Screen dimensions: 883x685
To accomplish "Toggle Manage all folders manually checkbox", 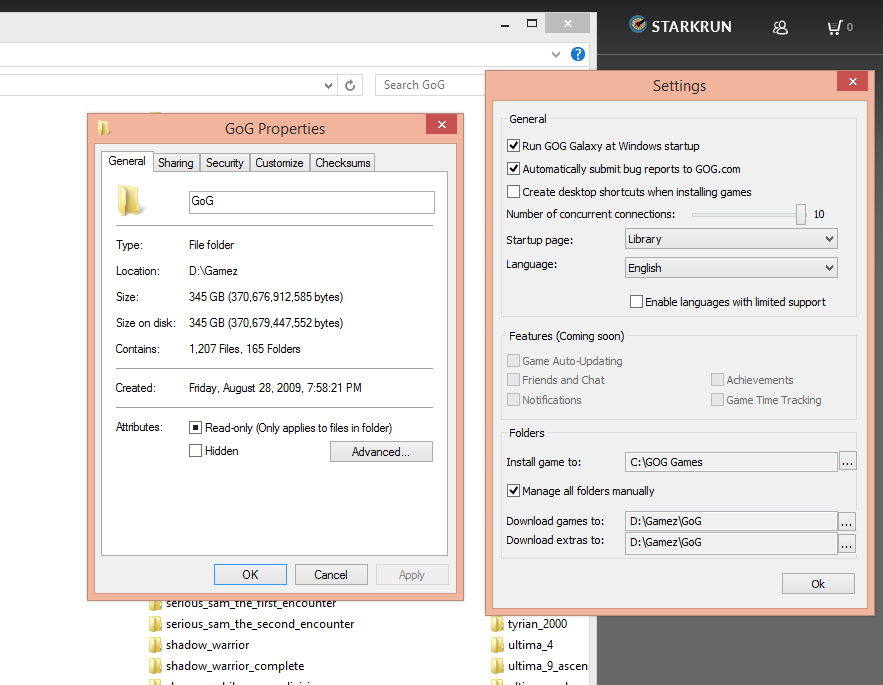I will point(513,490).
